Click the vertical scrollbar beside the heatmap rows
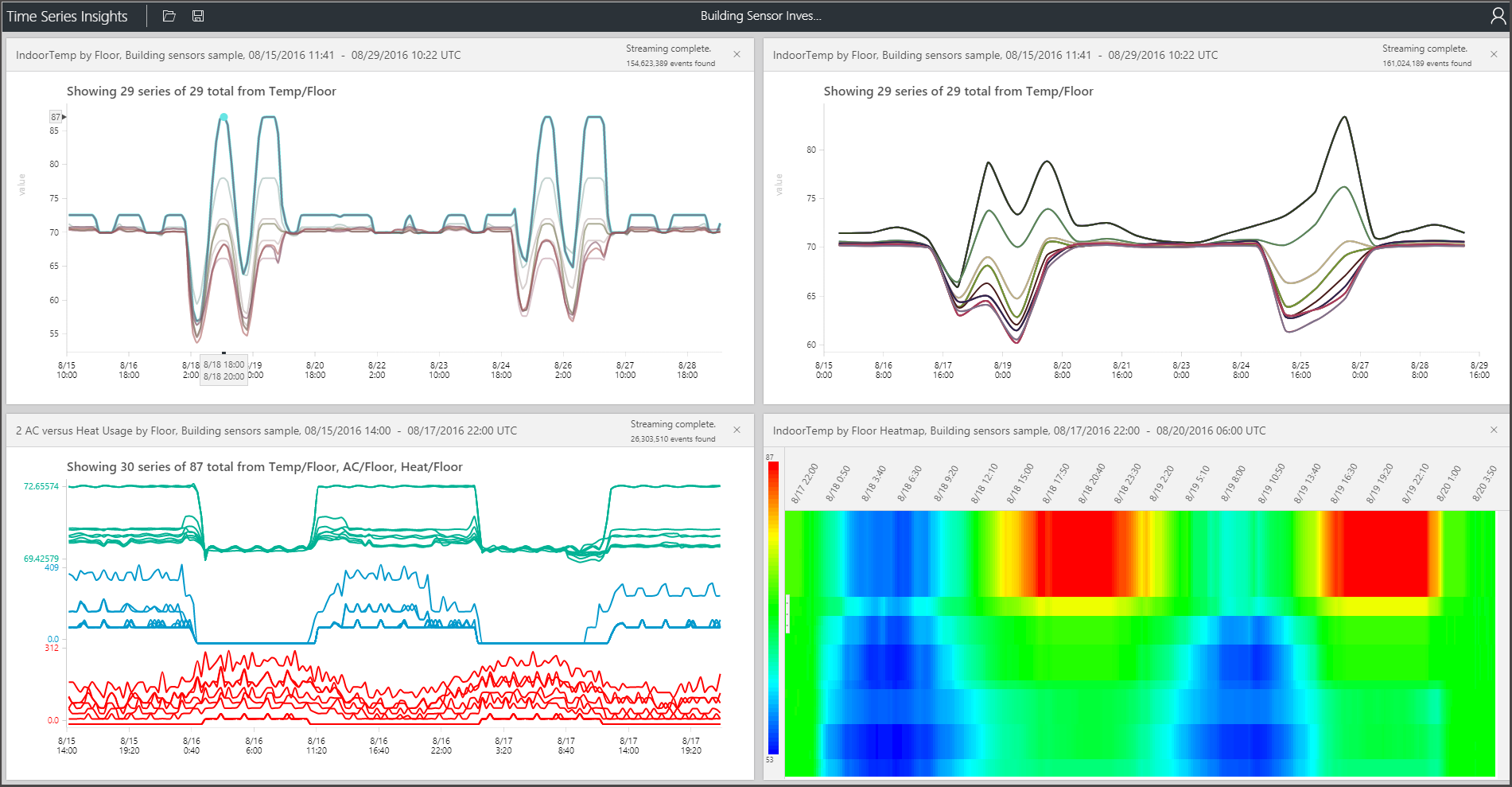The width and height of the screenshot is (1512, 787). click(x=786, y=613)
